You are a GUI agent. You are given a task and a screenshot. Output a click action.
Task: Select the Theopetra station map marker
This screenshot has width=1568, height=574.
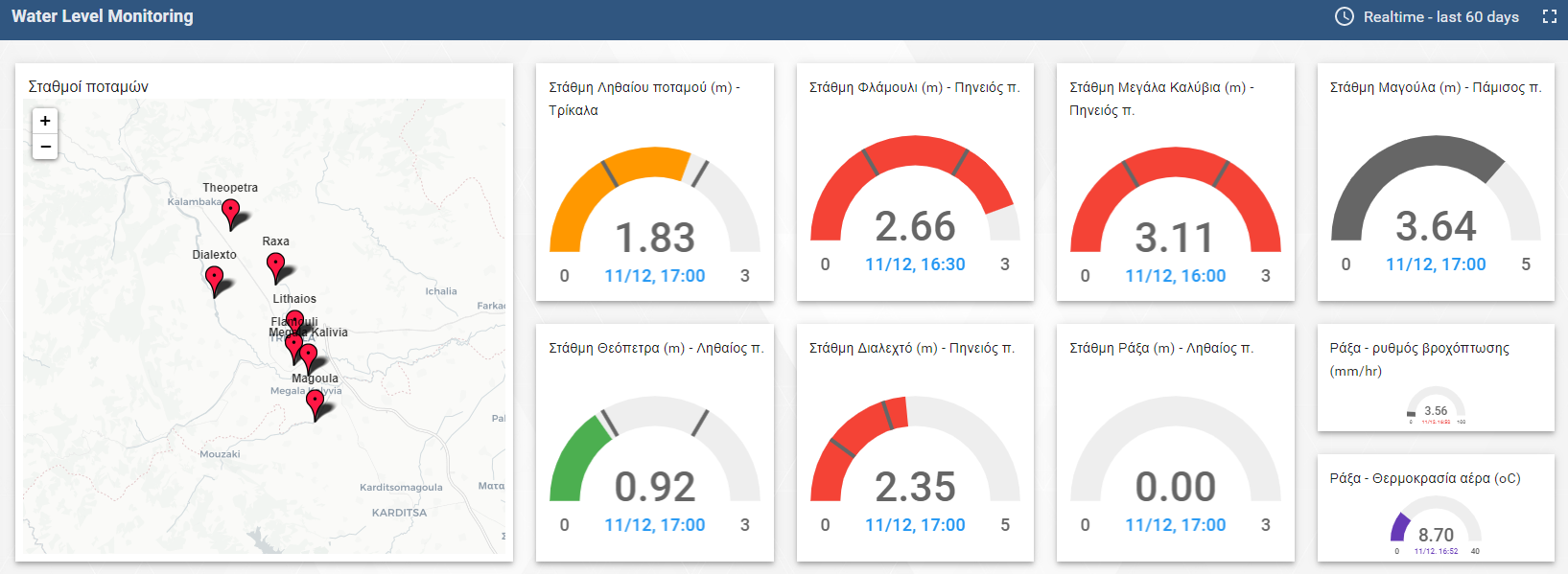230,213
